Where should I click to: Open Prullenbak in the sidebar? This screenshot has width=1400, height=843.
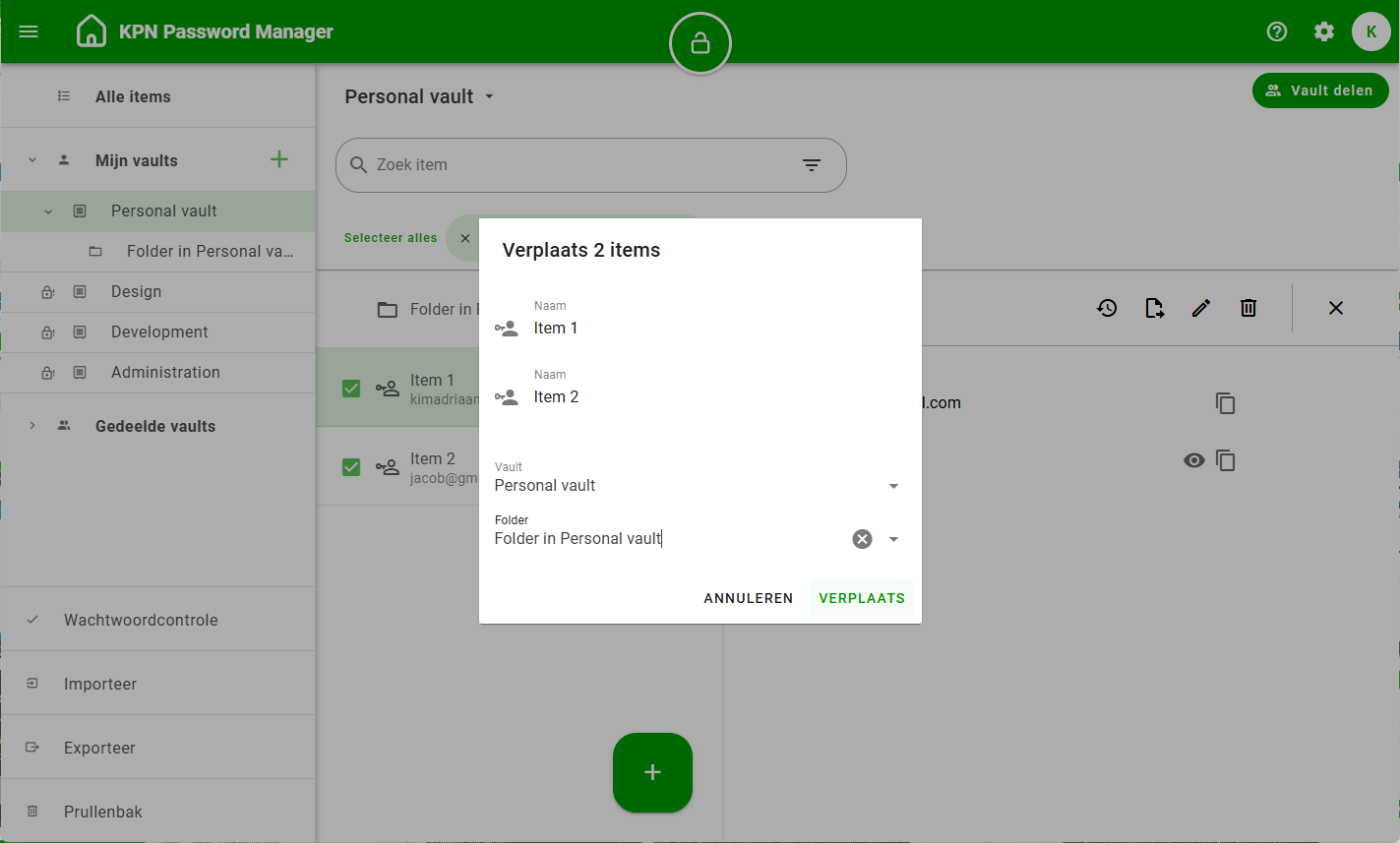pos(103,812)
